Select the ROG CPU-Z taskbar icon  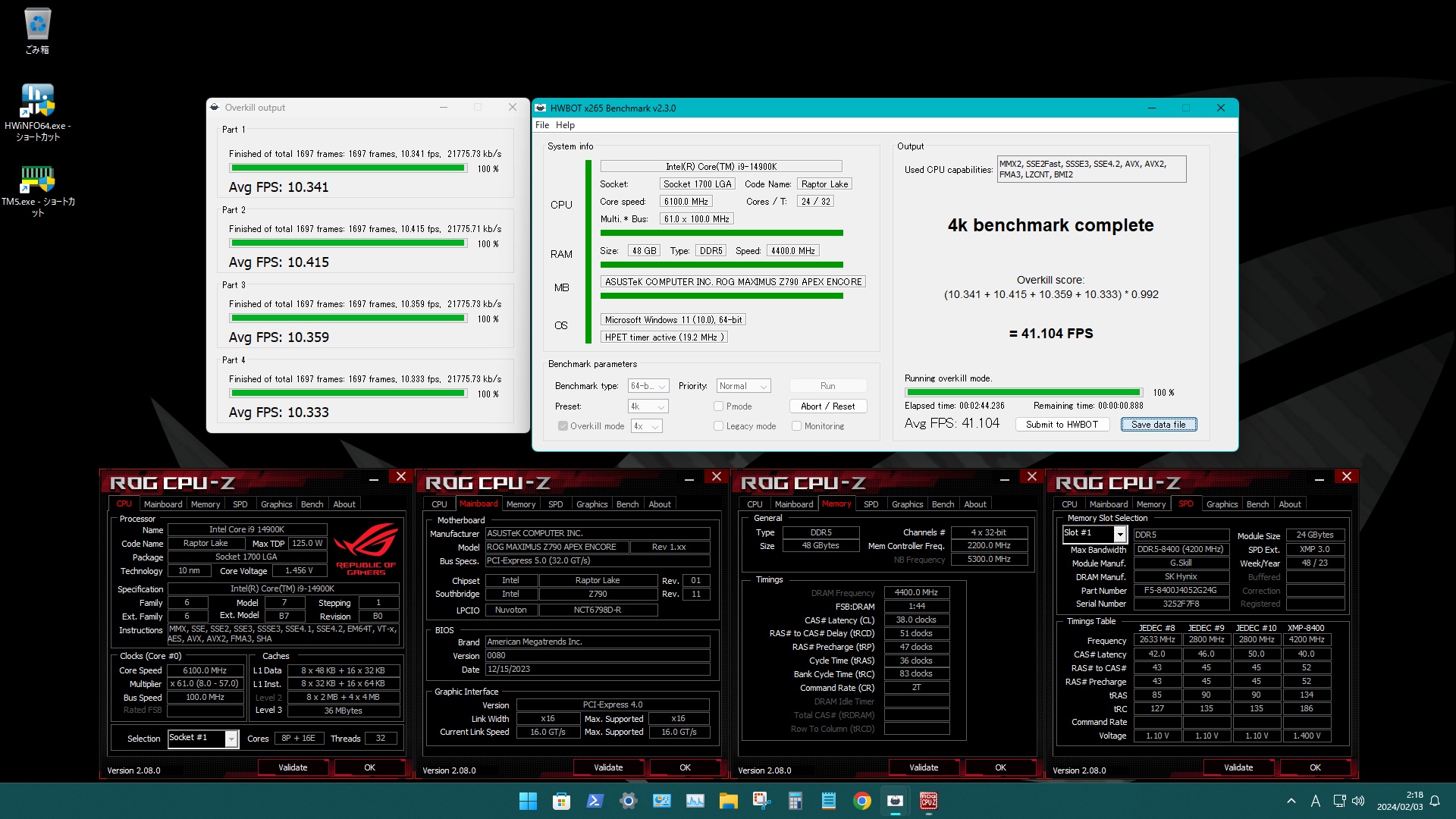coord(928,801)
